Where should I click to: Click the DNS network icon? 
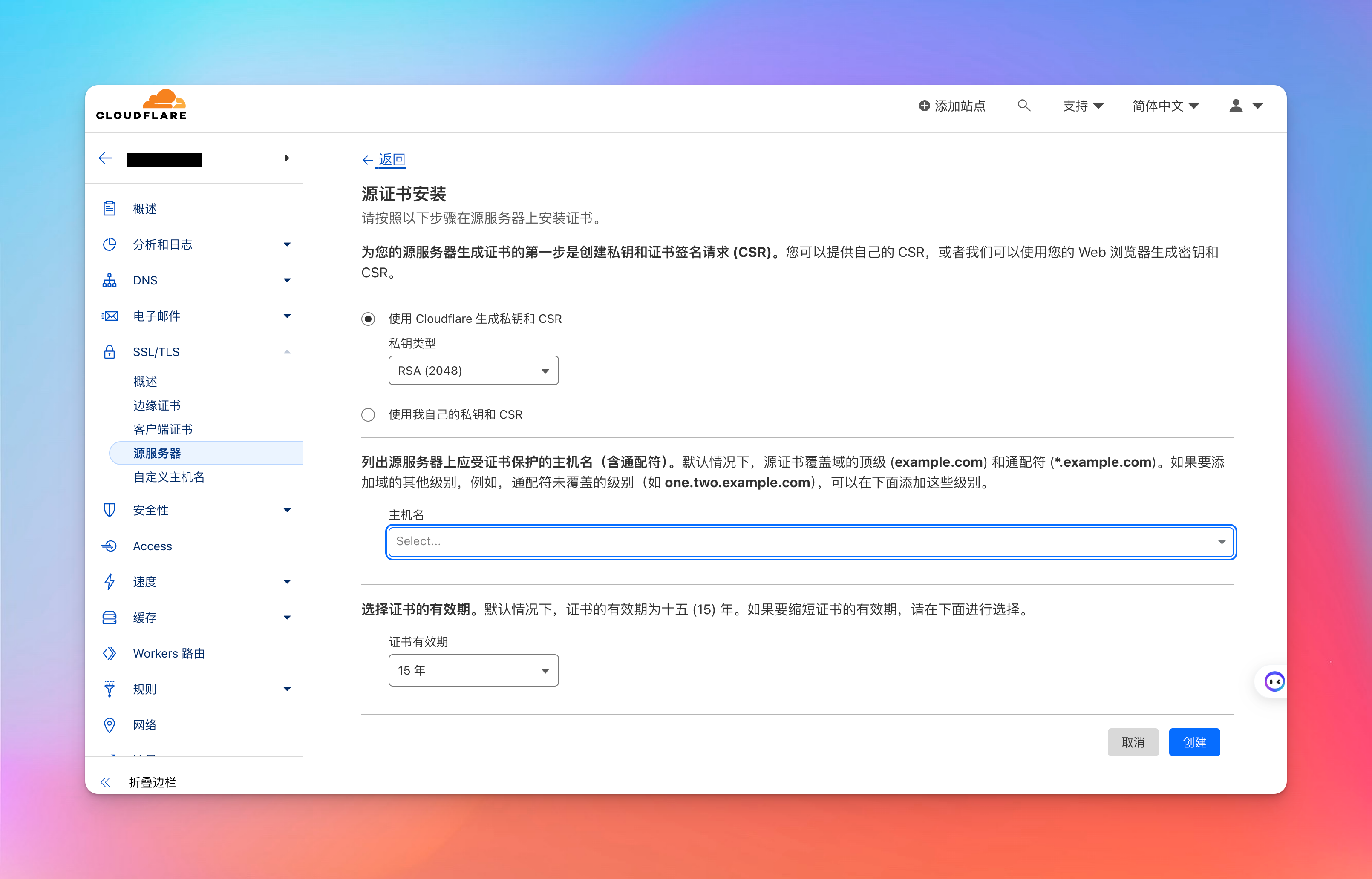pyautogui.click(x=109, y=280)
